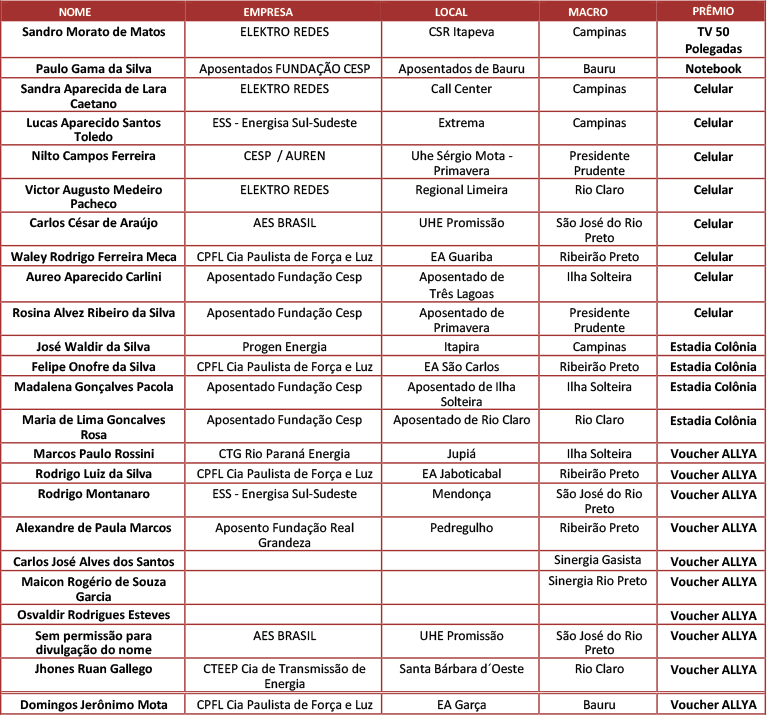Select the Santa Bárbara d'Oeste location cell
Image resolution: width=778 pixels, height=719 pixels.
coord(460,669)
